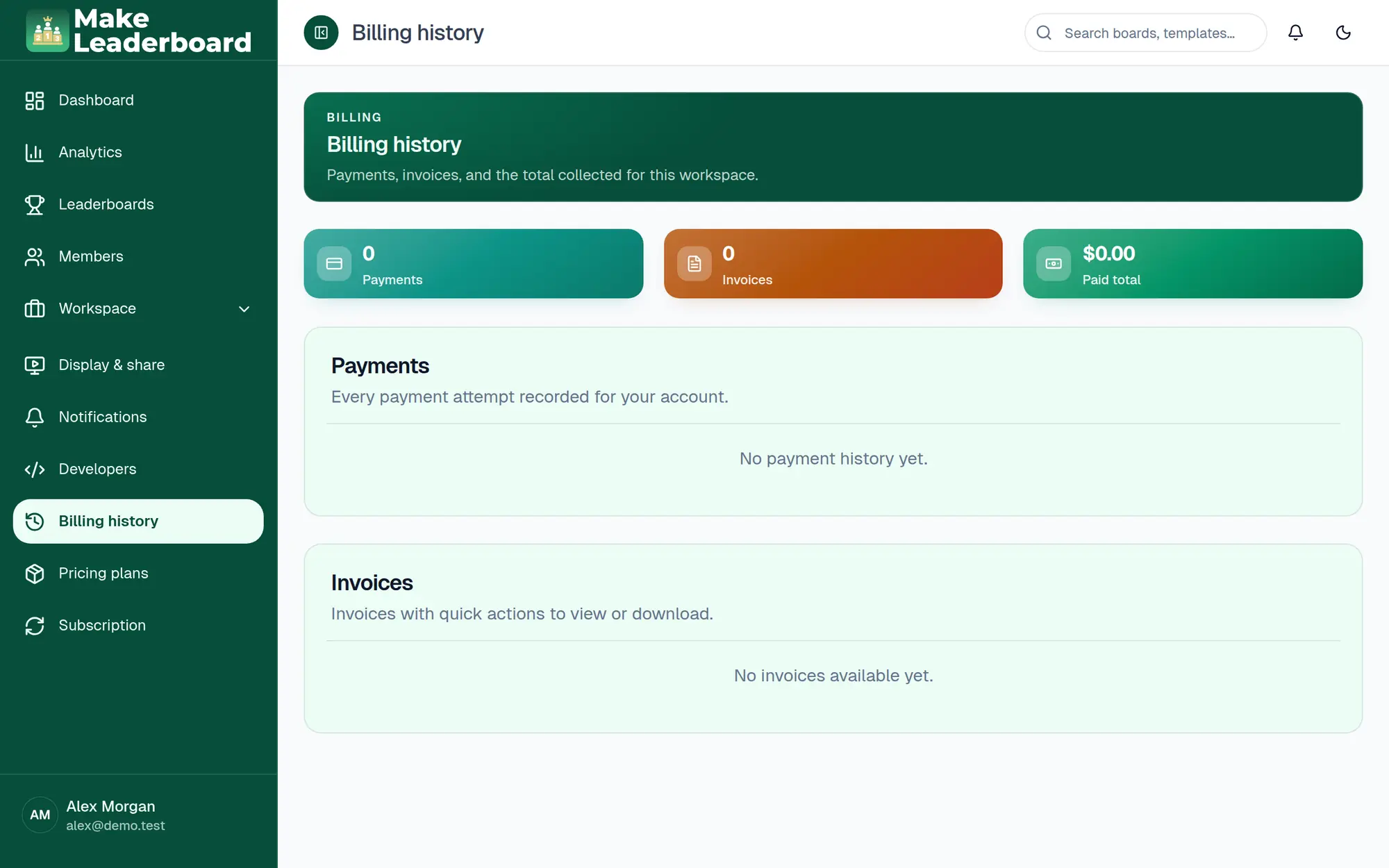Click the Developers code icon
Screen dimensions: 1389x868
click(x=35, y=469)
